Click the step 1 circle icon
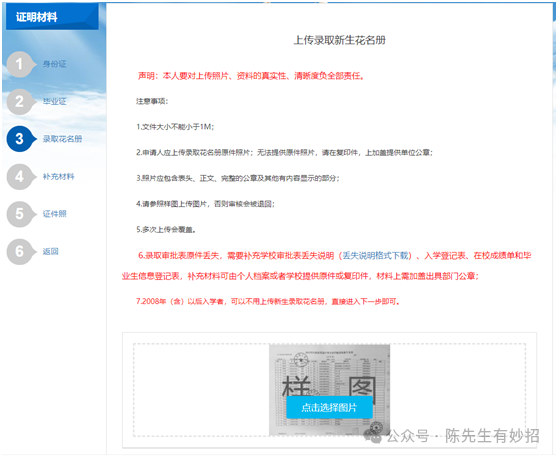This screenshot has height=458, width=558. tap(20, 64)
